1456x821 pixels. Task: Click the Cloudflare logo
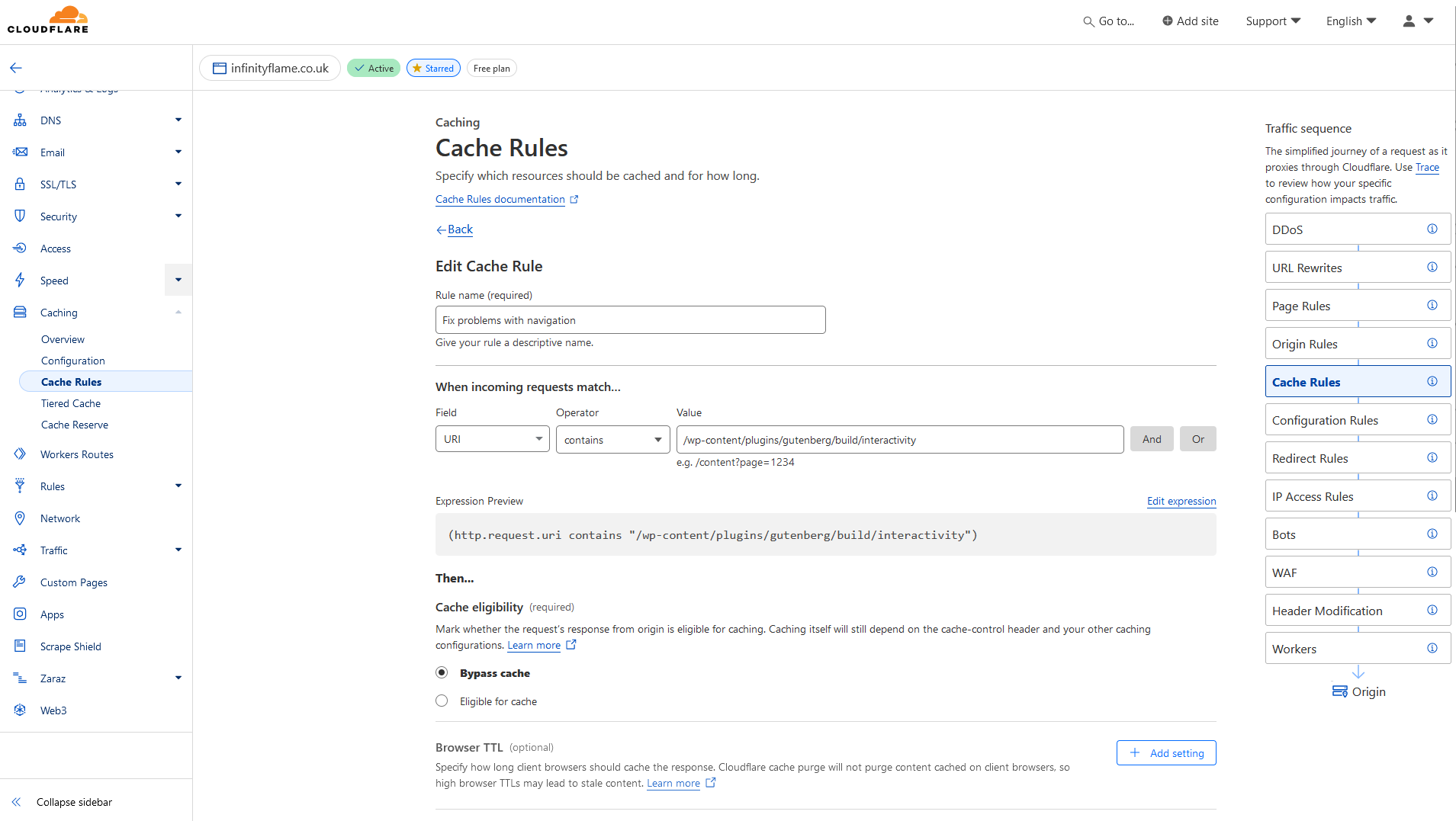[48, 21]
